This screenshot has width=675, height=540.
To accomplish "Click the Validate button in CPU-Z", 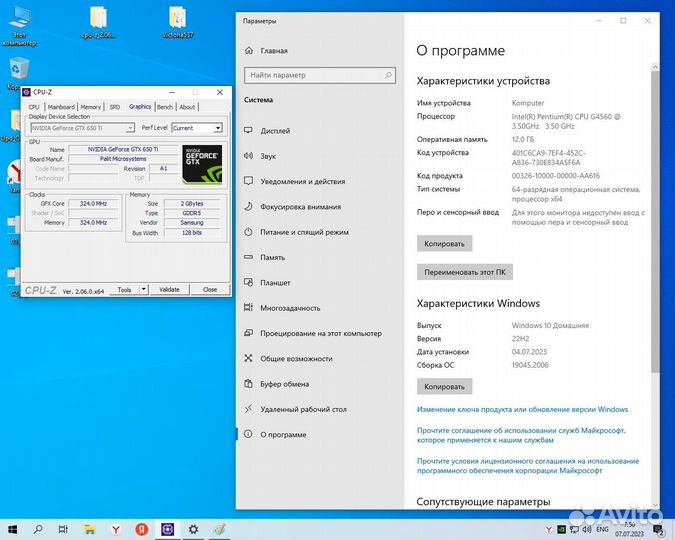I will coord(169,289).
